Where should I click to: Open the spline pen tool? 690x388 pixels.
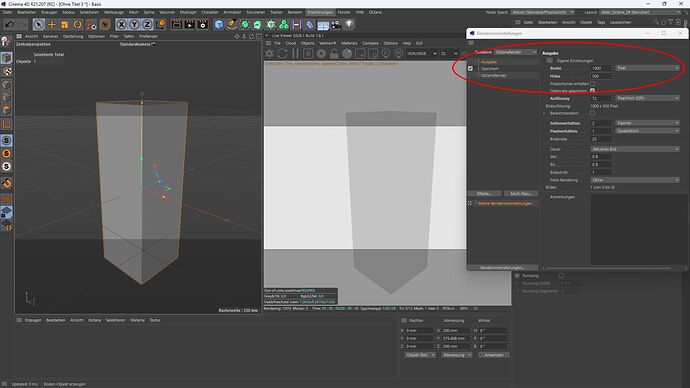pos(231,25)
